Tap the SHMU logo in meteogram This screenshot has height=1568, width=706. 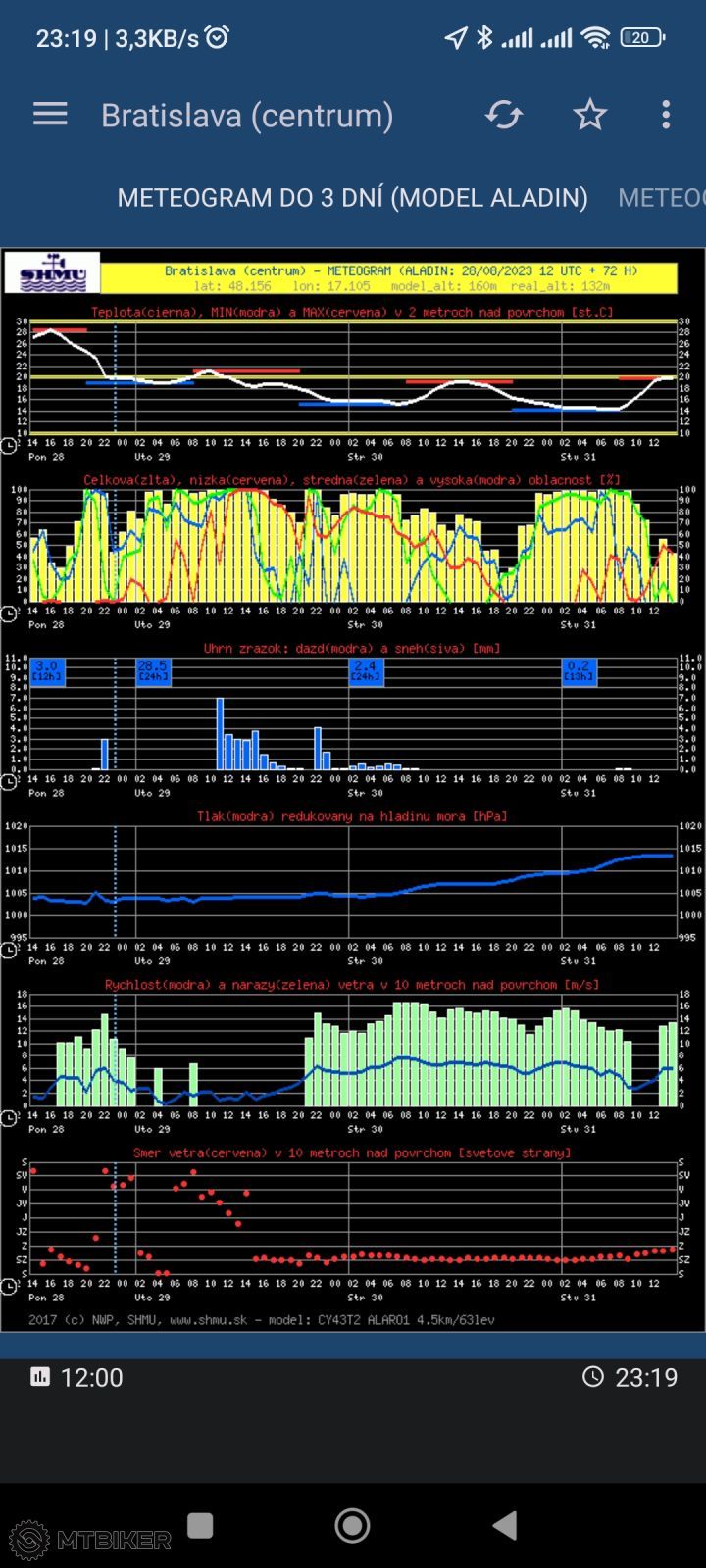coord(52,273)
